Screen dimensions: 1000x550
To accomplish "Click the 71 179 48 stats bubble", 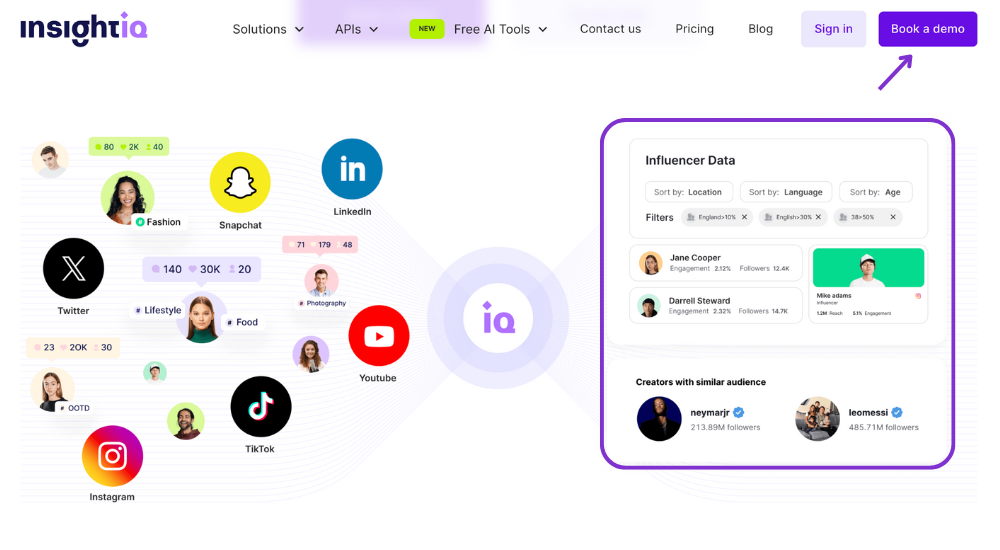I will click(x=320, y=244).
